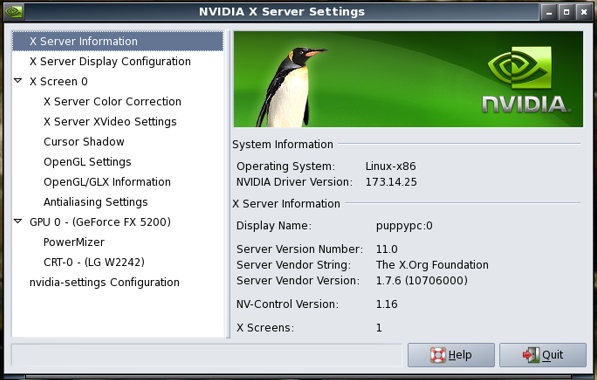Click the Quit button

543,355
